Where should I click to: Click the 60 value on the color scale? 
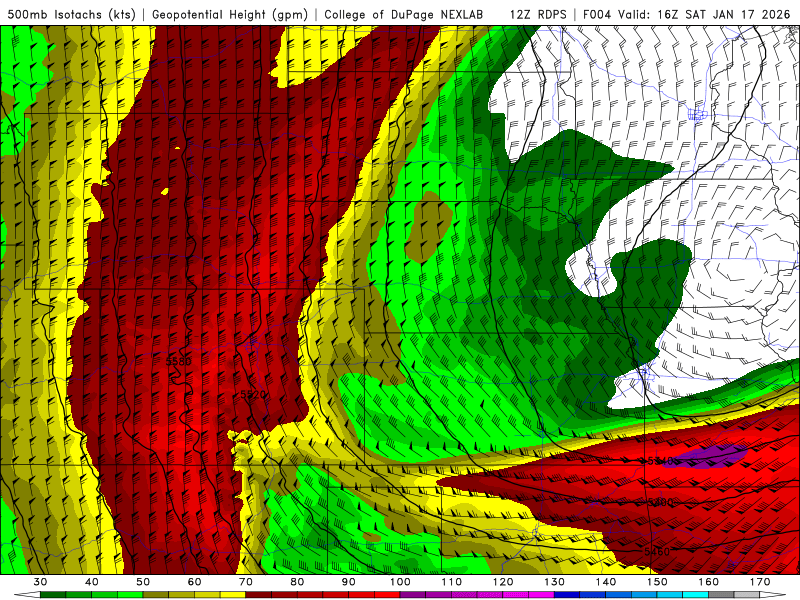[x=194, y=582]
